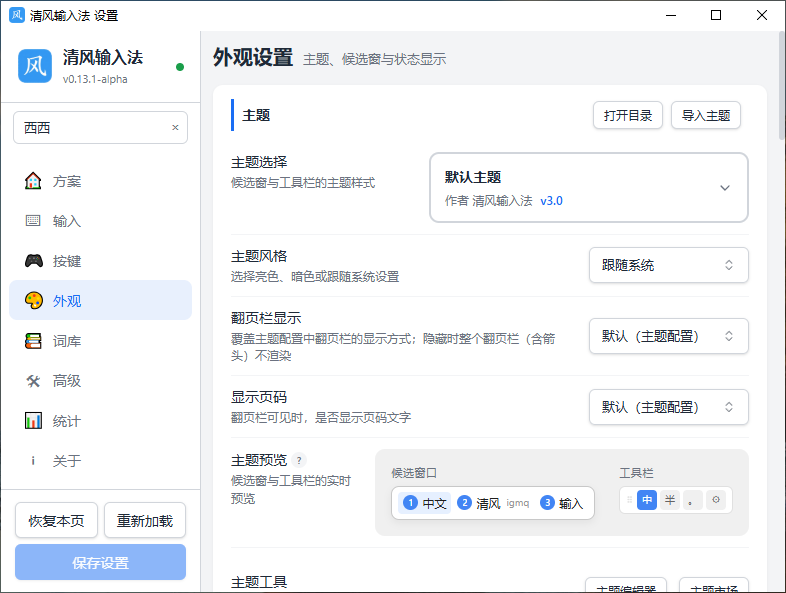Expand the 默认主题 theme selection dropdown
The height and width of the screenshot is (593, 786).
coord(589,187)
